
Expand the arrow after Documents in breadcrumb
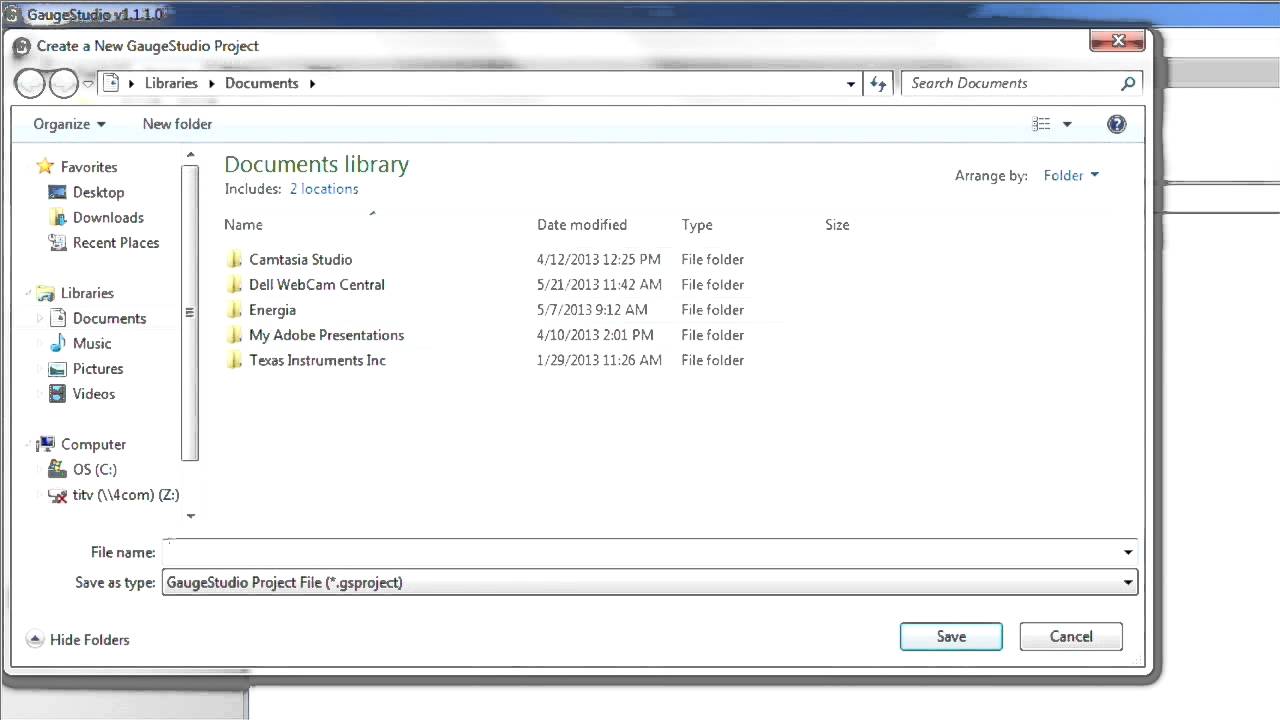pos(312,83)
